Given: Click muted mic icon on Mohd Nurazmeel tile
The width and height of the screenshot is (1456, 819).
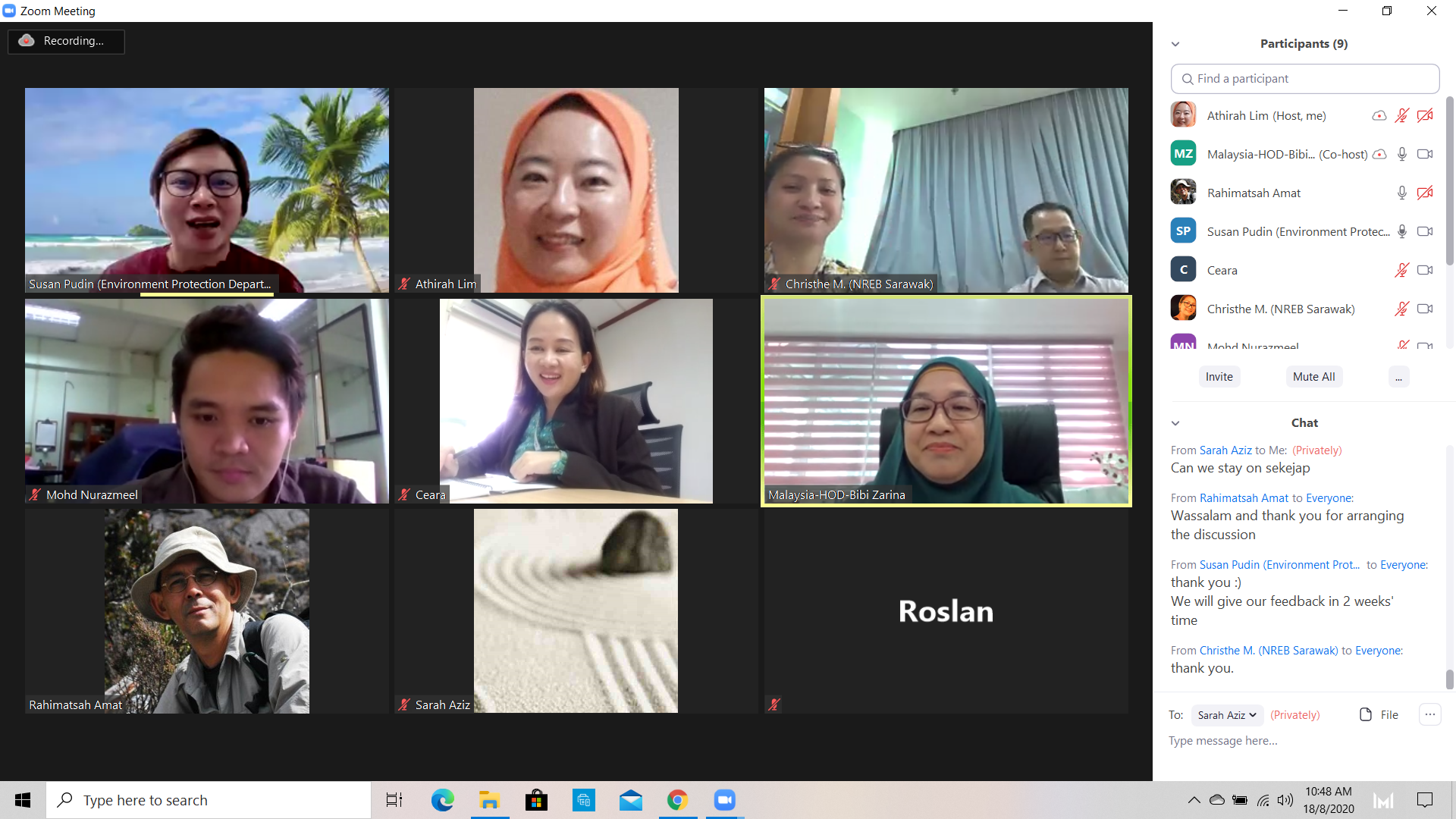Looking at the screenshot, I should [x=35, y=494].
